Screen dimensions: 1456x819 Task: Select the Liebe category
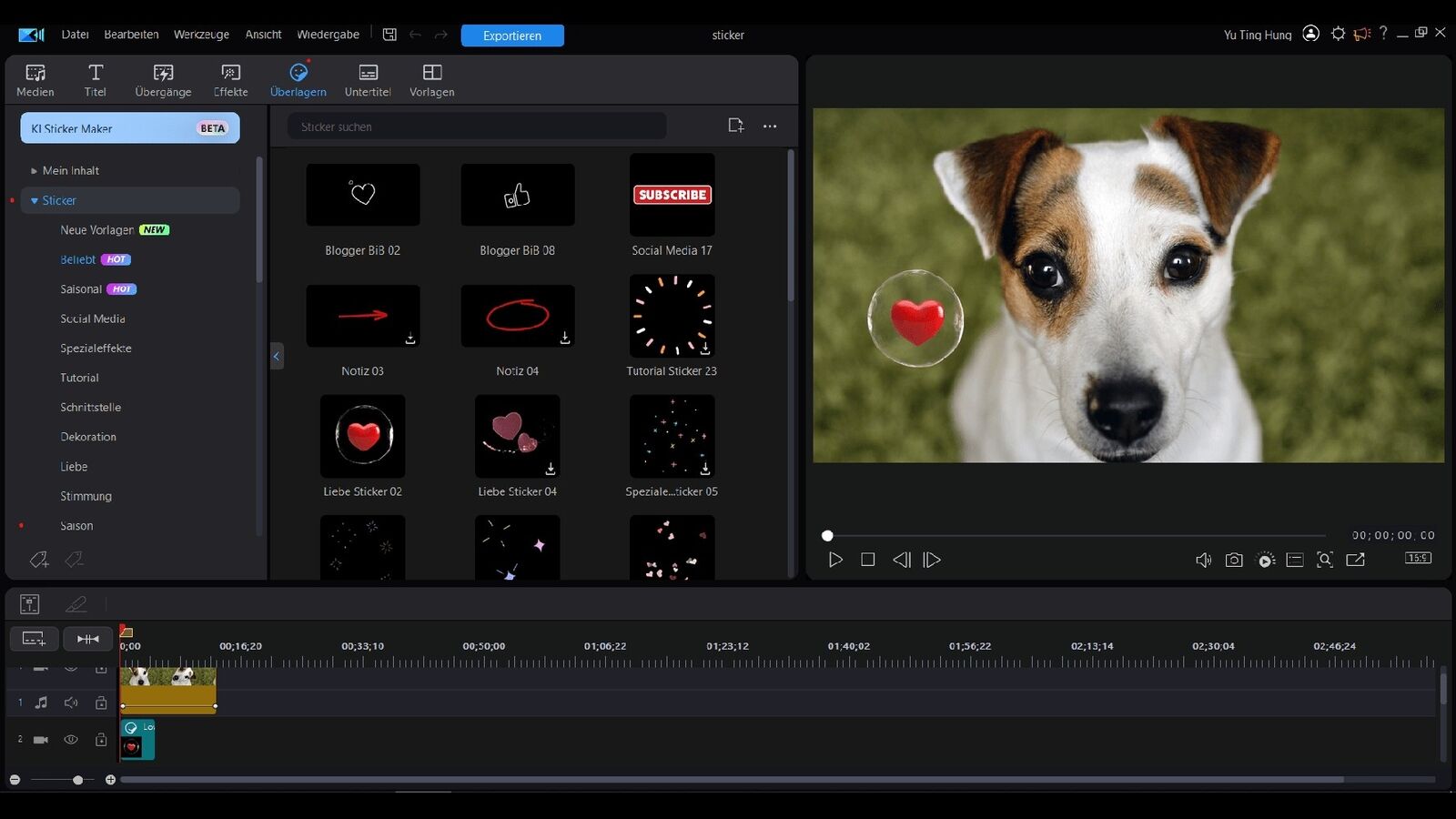pos(74,467)
